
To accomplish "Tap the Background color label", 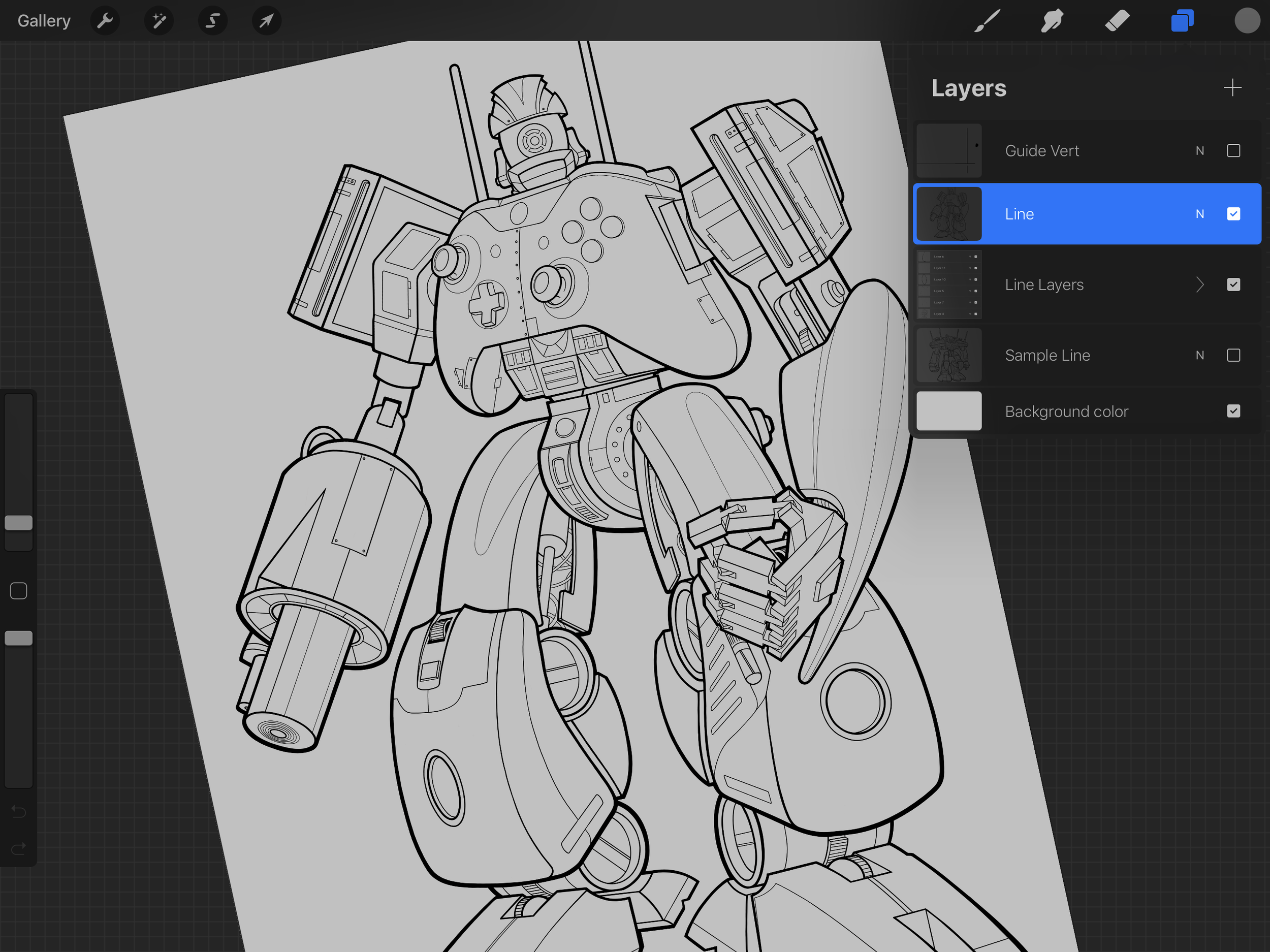I will (1066, 411).
